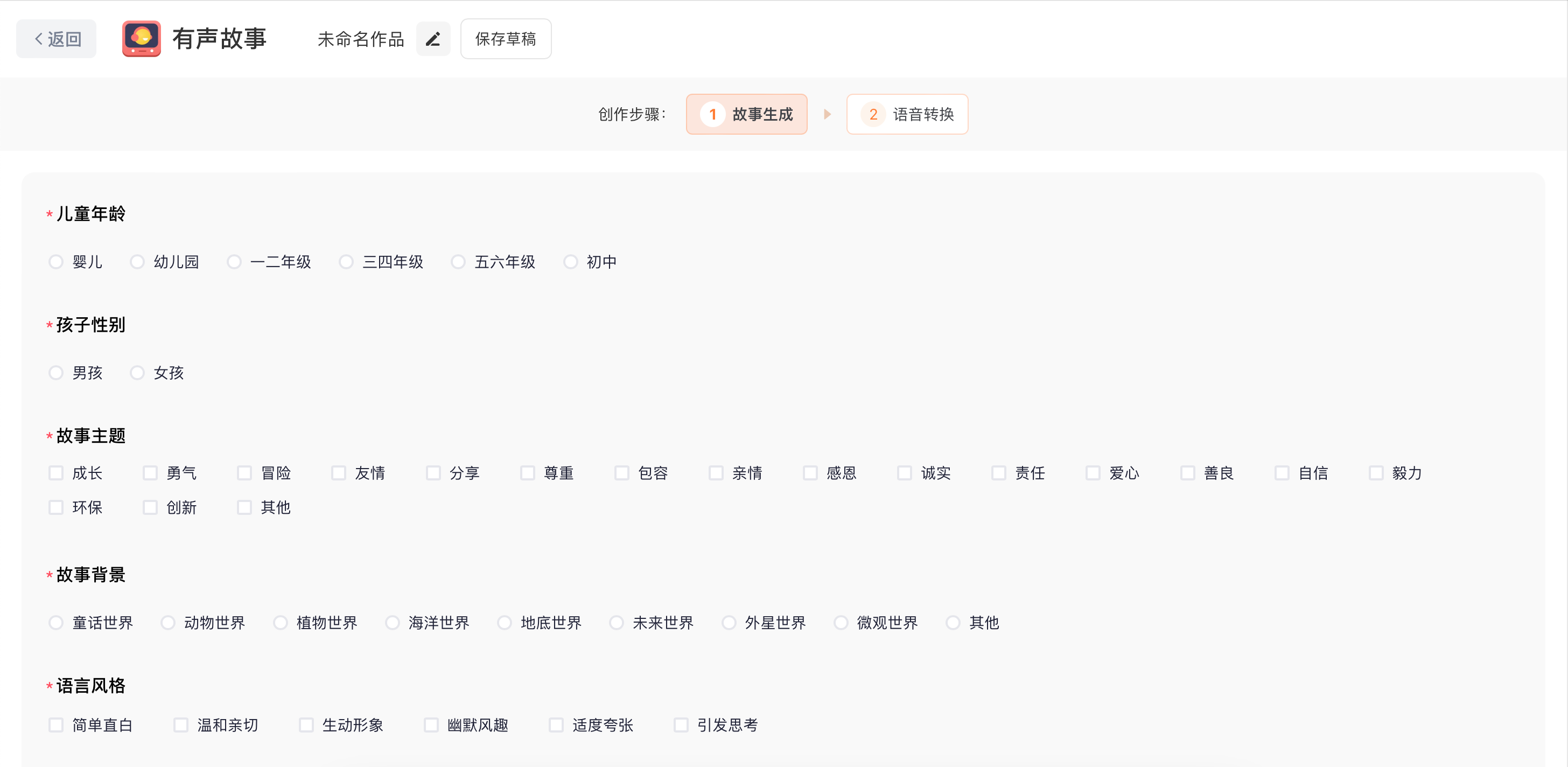Tick the 温和亲切 style checkbox
The width and height of the screenshot is (1568, 767).
pyautogui.click(x=181, y=725)
